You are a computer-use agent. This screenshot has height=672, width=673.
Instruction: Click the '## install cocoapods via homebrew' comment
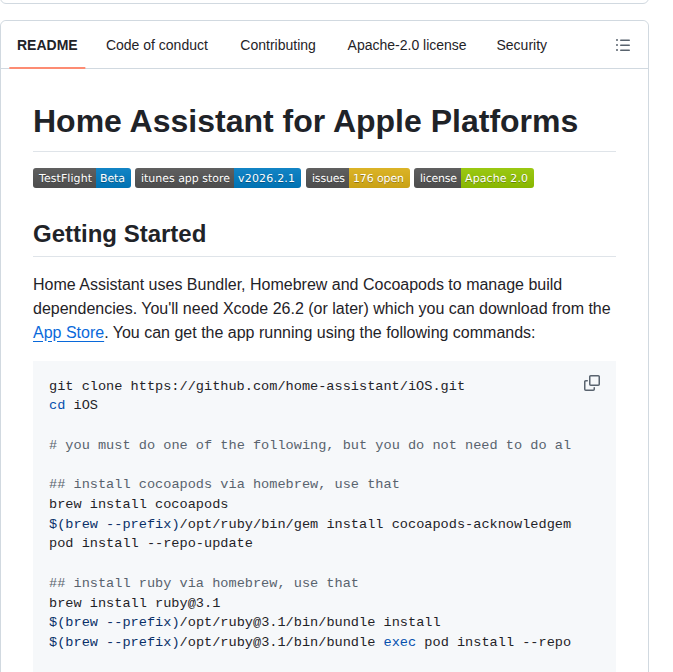click(224, 484)
